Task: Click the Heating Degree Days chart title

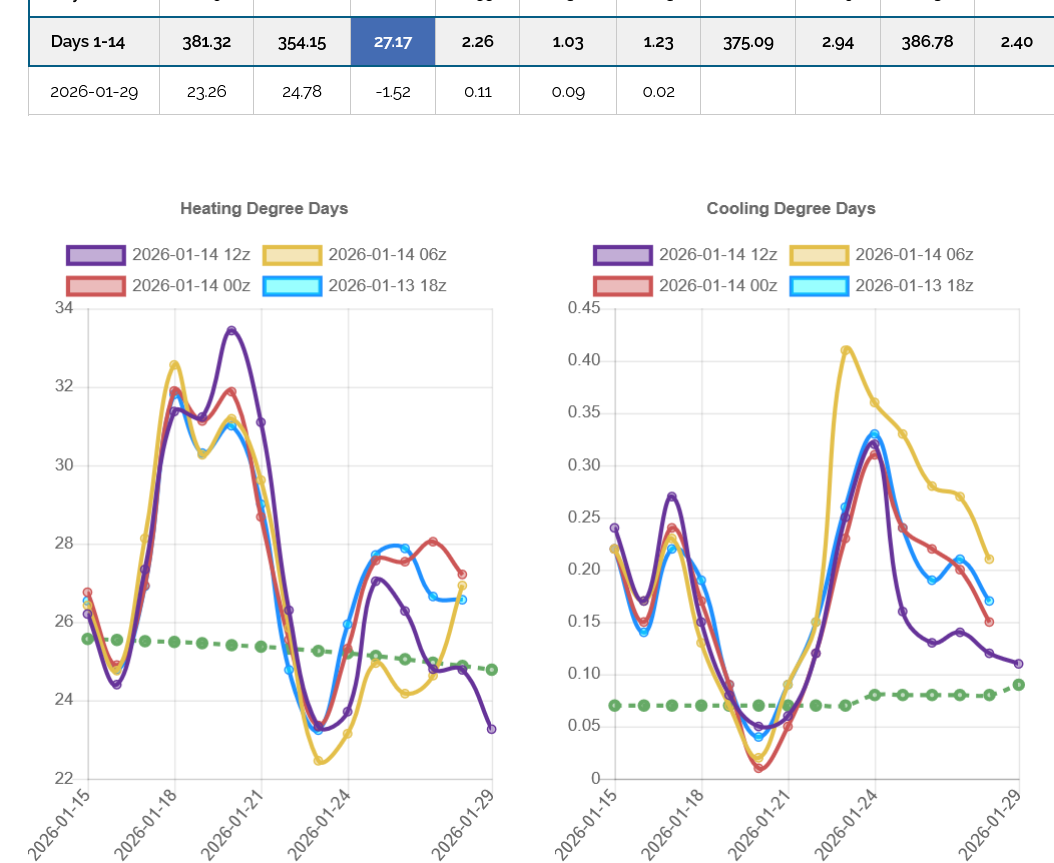Action: point(264,208)
